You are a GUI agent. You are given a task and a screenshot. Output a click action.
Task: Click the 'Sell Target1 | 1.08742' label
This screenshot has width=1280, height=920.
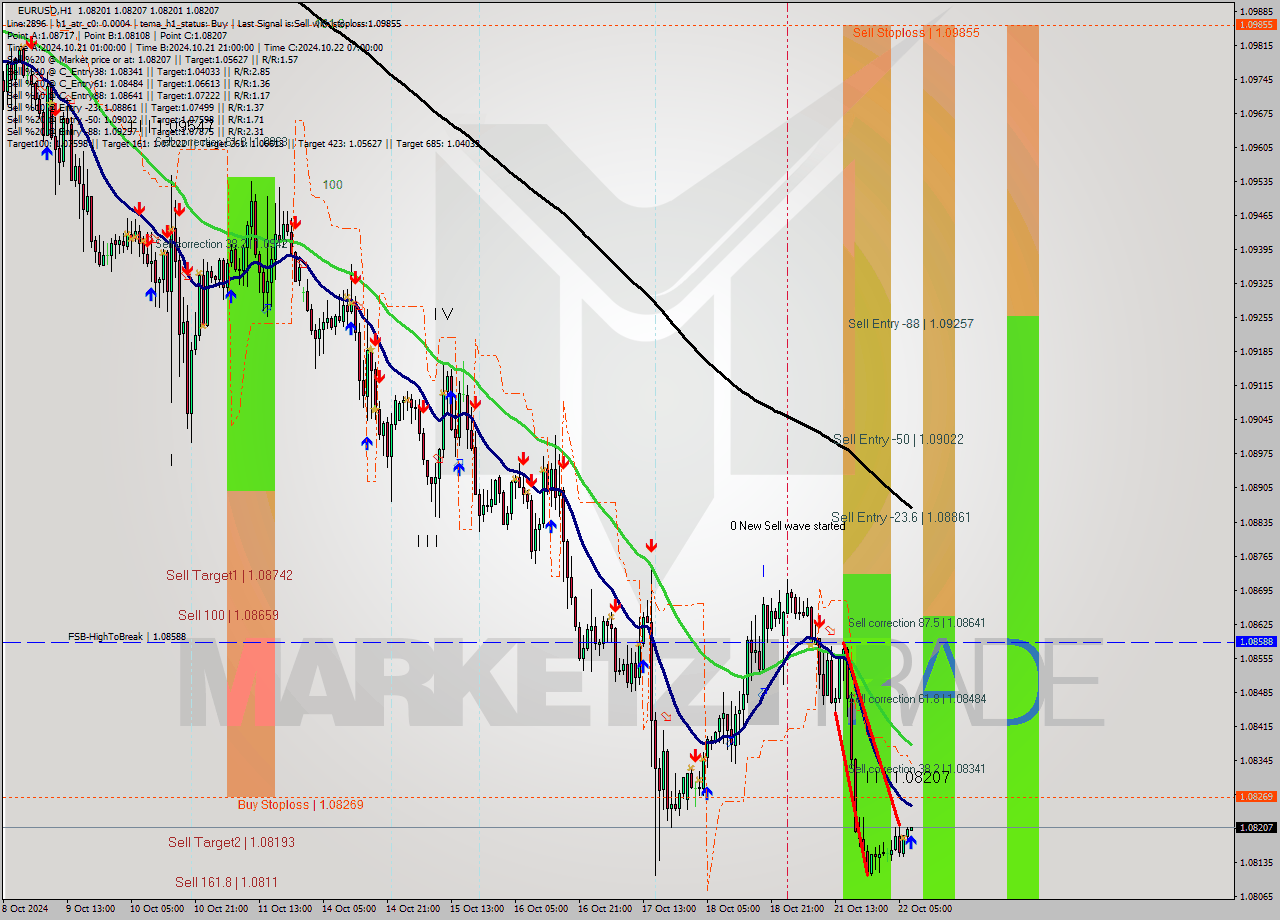[x=229, y=576]
